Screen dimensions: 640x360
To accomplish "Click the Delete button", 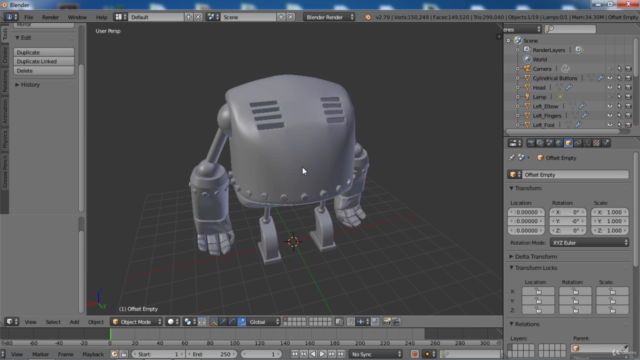I will point(44,71).
